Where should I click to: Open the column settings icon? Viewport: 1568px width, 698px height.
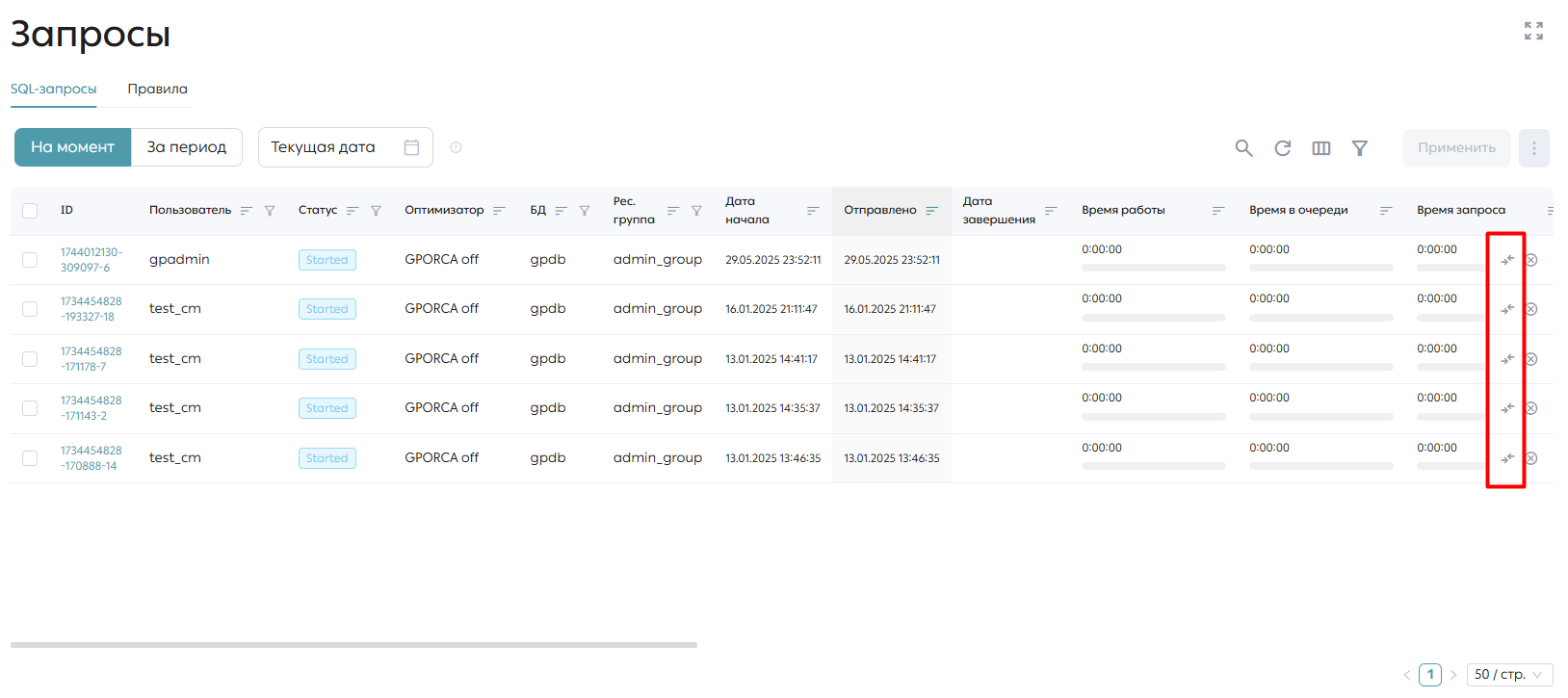click(1321, 148)
